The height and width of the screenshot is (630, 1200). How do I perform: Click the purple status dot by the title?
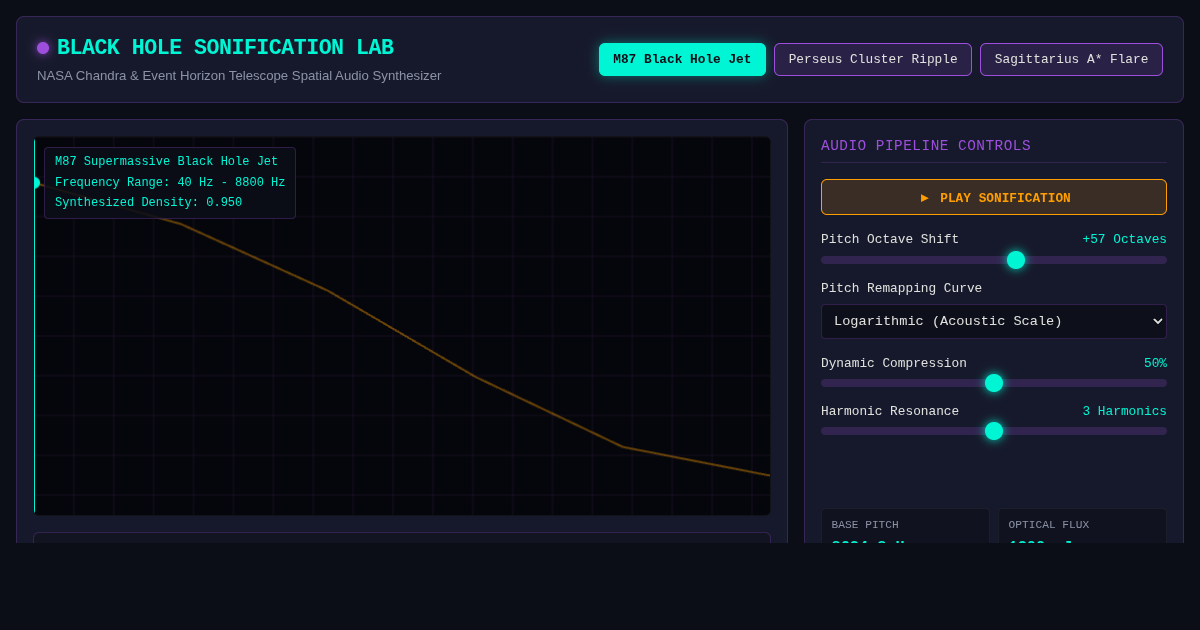point(43,48)
